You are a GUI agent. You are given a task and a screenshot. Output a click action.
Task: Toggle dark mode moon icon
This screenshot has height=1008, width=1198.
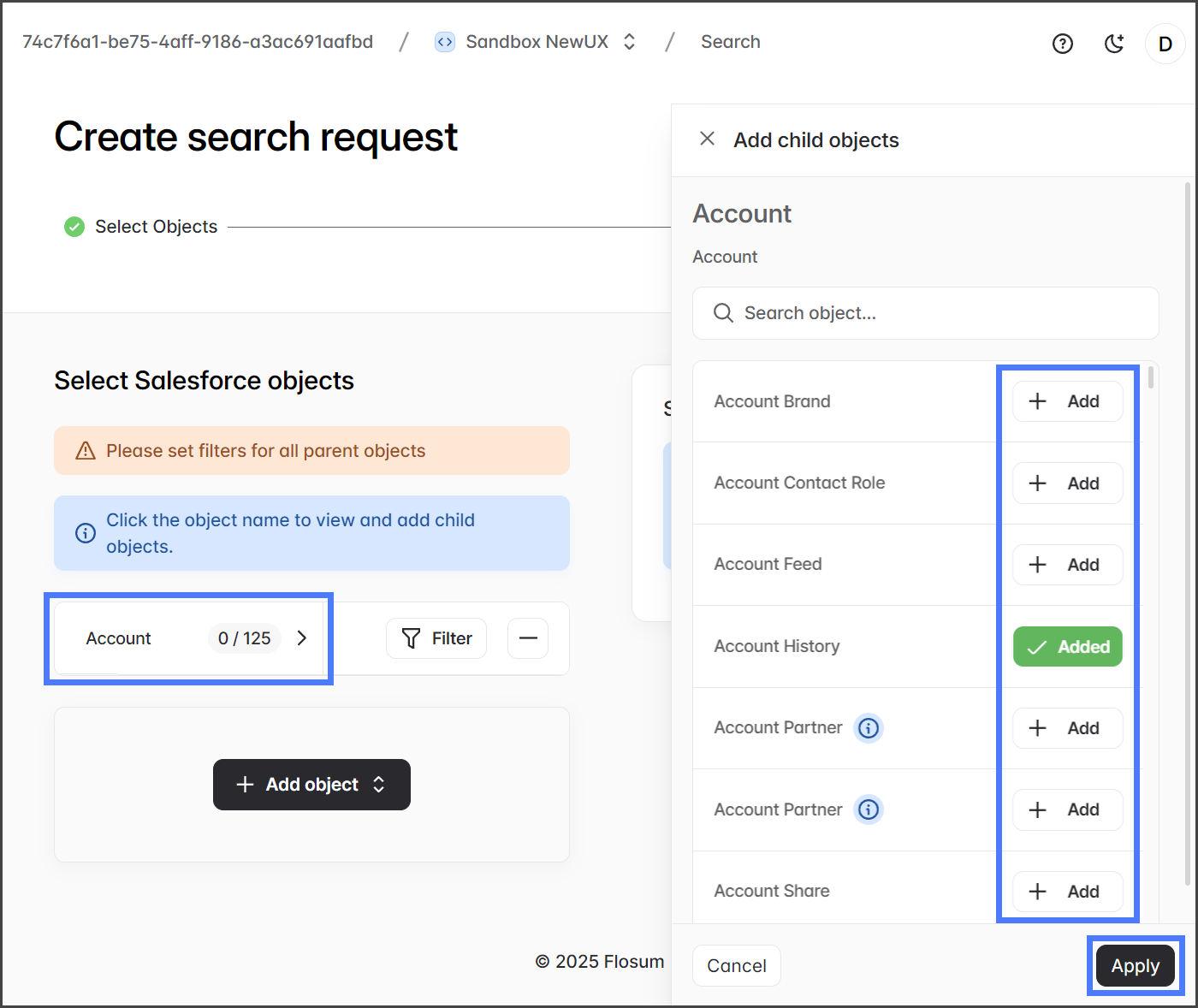1113,44
